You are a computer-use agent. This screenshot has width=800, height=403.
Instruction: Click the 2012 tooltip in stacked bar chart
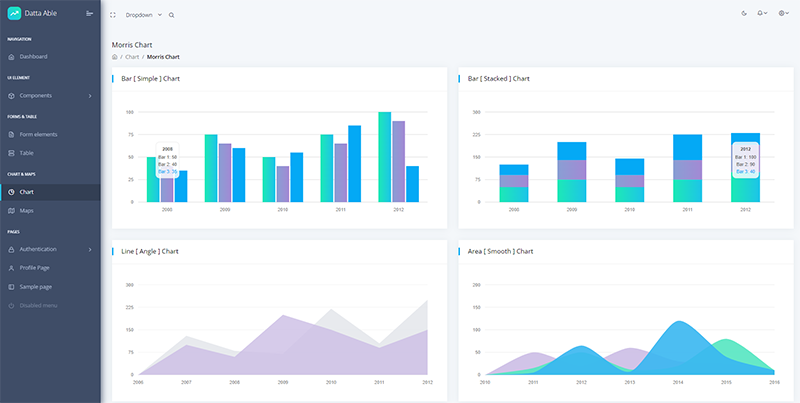point(745,160)
